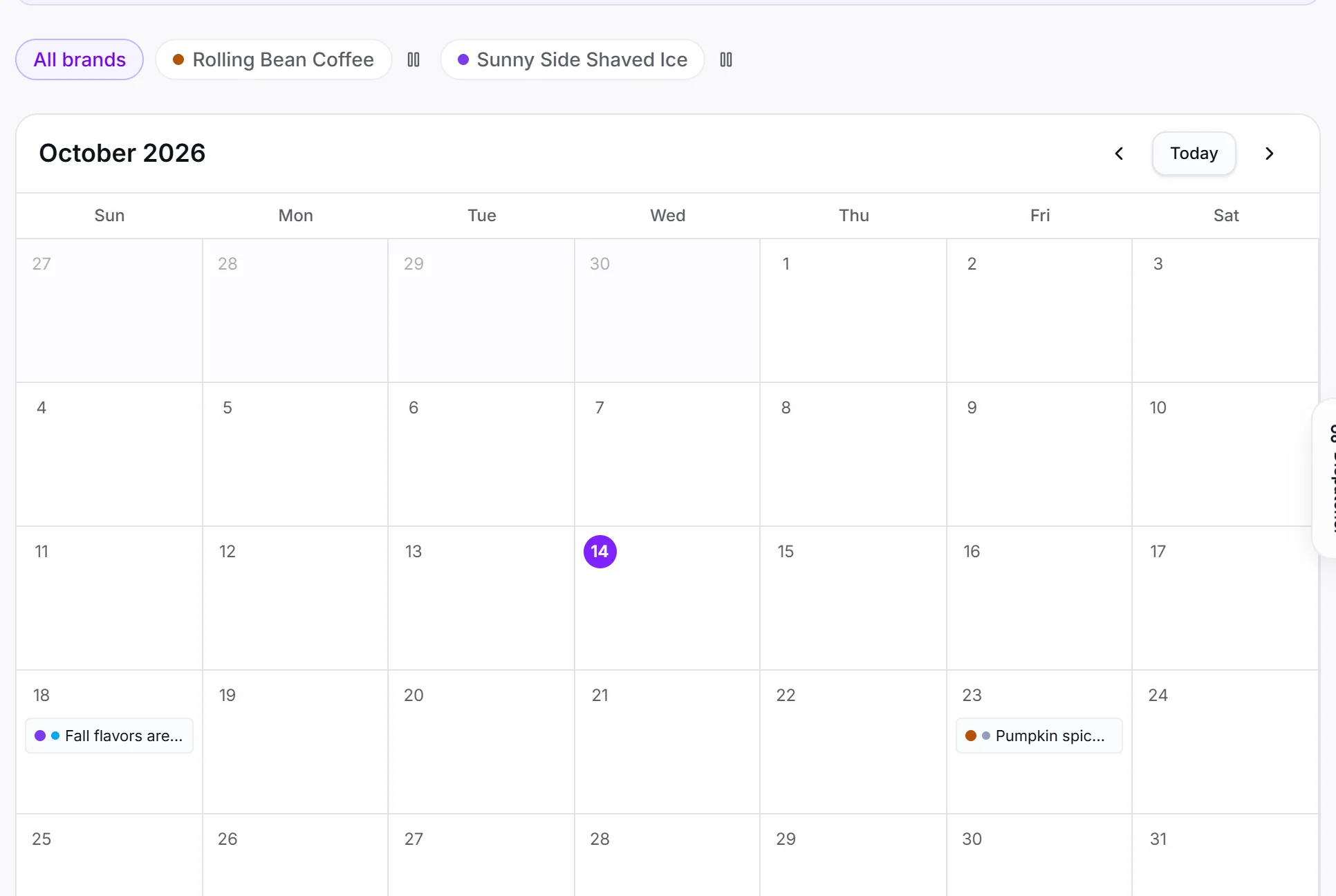Select October 10 cell

[x=1225, y=454]
